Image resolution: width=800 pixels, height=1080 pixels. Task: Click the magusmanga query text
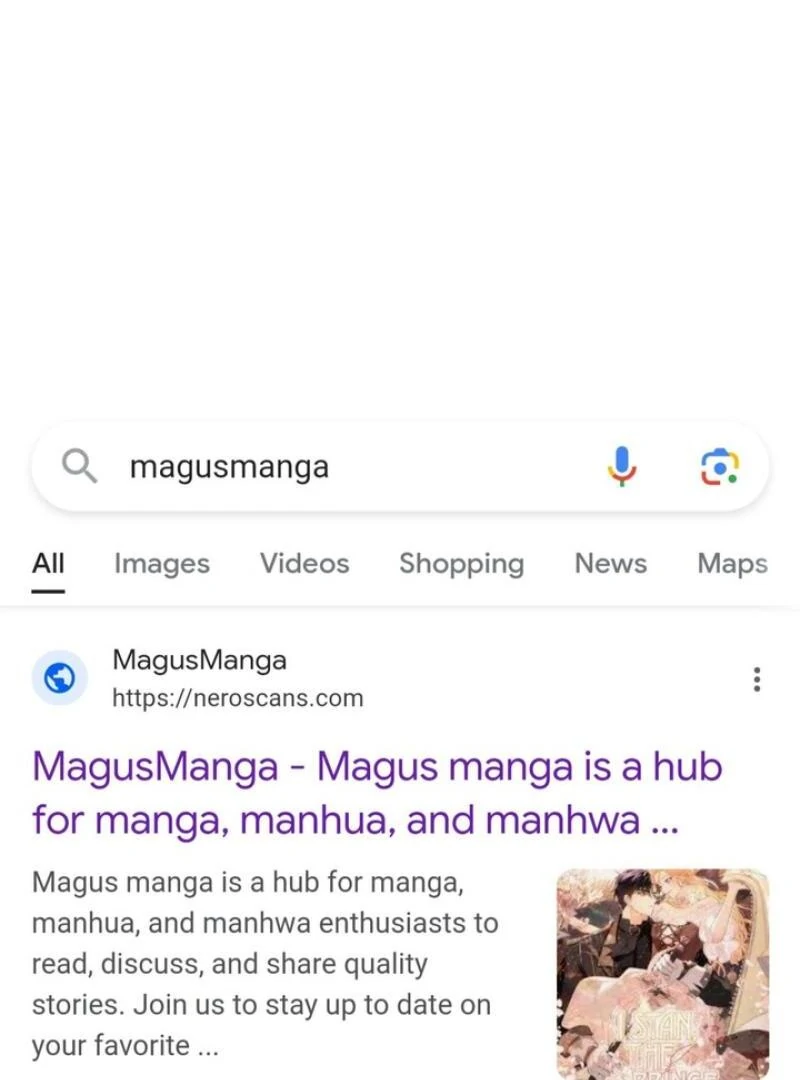(229, 467)
